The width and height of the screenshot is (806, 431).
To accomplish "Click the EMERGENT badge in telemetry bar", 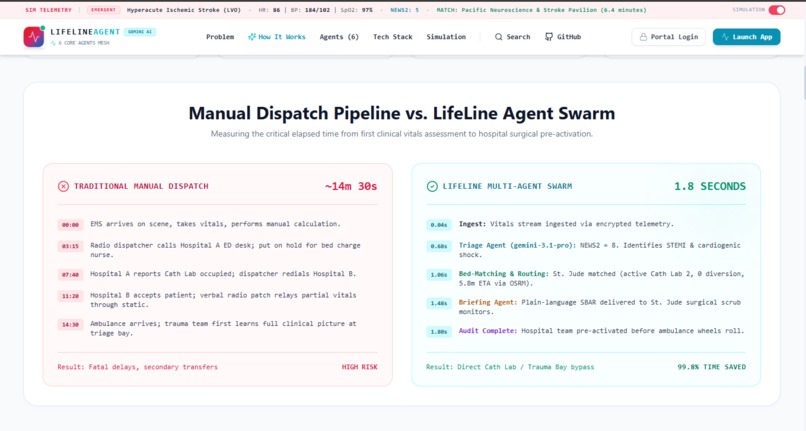I will (103, 10).
